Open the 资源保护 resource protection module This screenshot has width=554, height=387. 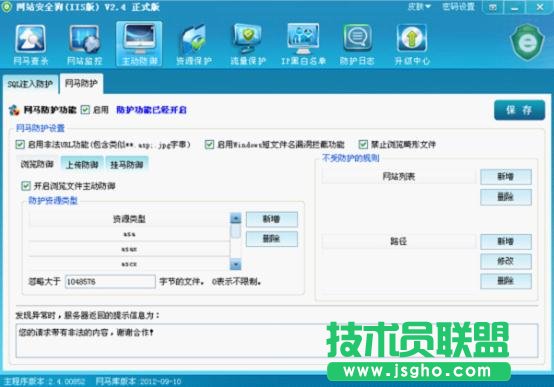point(194,45)
